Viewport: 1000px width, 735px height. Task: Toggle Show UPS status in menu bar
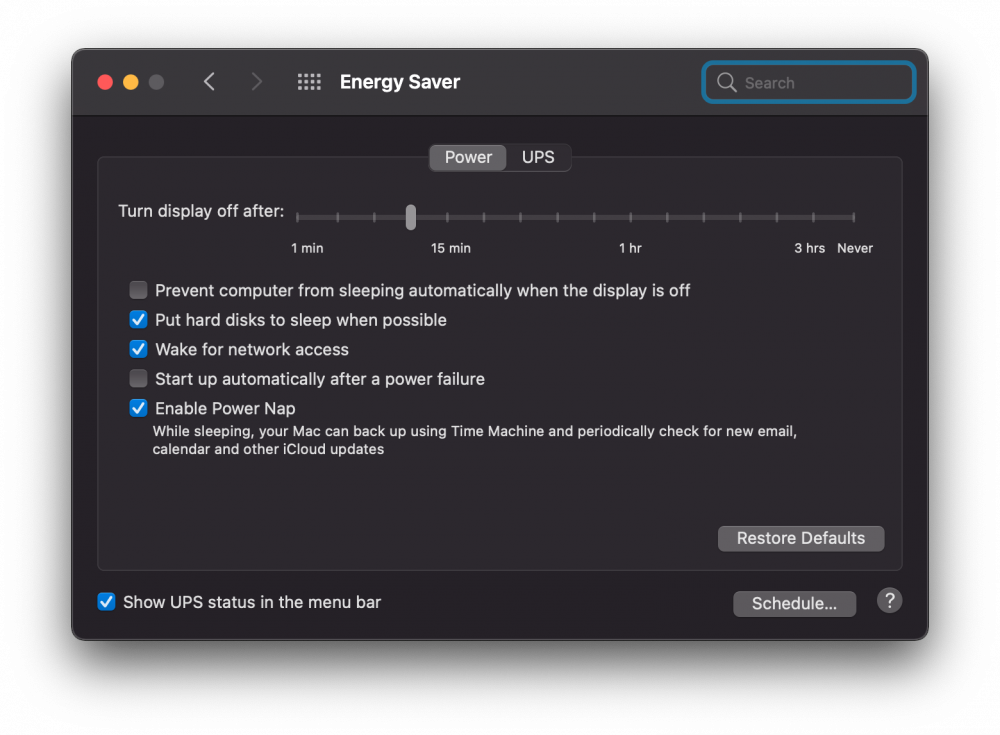(107, 602)
